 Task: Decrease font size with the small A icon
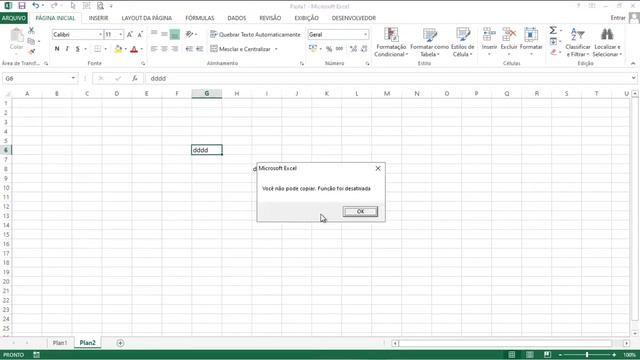(x=140, y=35)
